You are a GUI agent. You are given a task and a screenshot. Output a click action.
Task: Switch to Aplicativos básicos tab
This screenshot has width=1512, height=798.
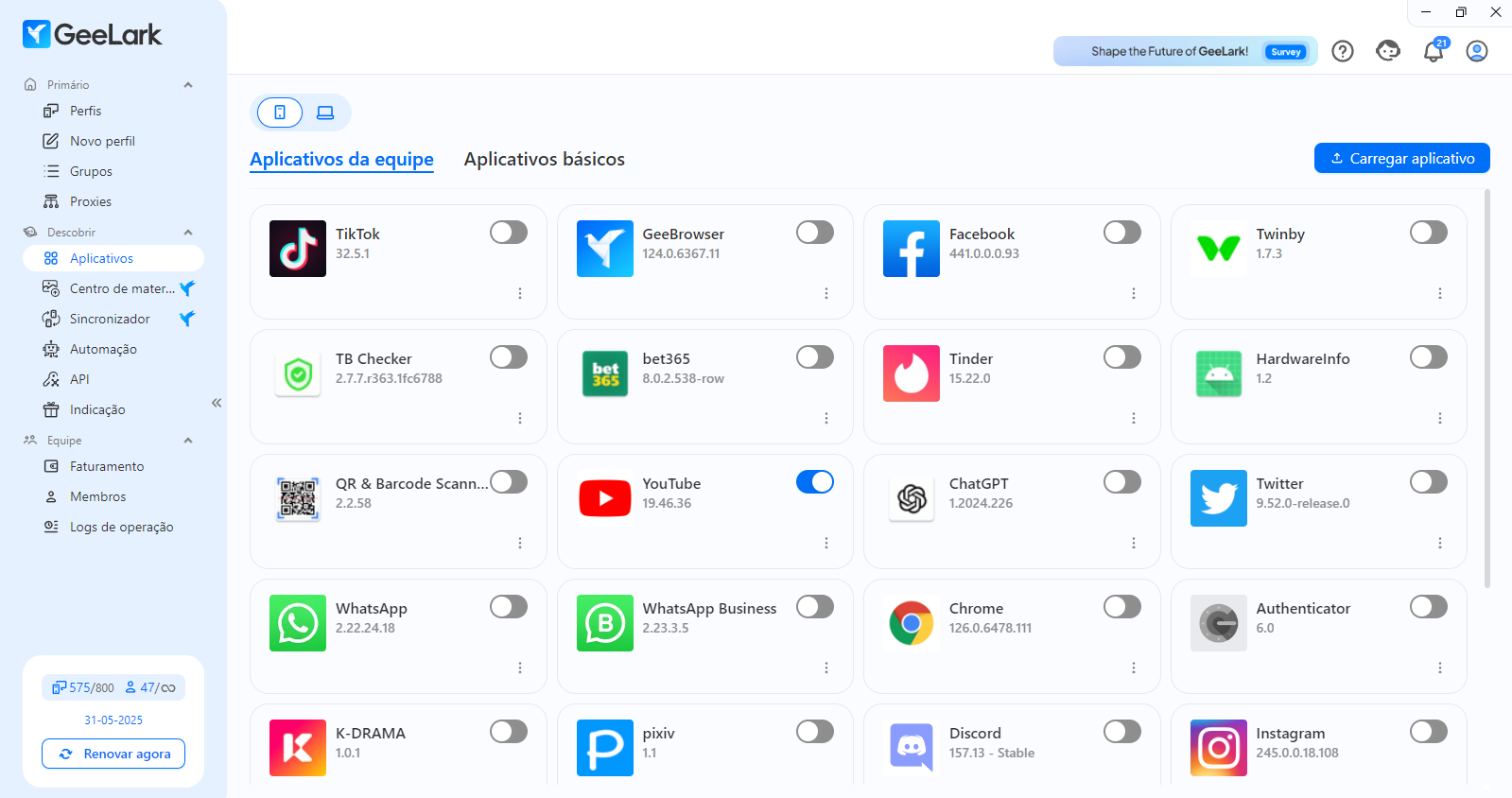pyautogui.click(x=545, y=159)
